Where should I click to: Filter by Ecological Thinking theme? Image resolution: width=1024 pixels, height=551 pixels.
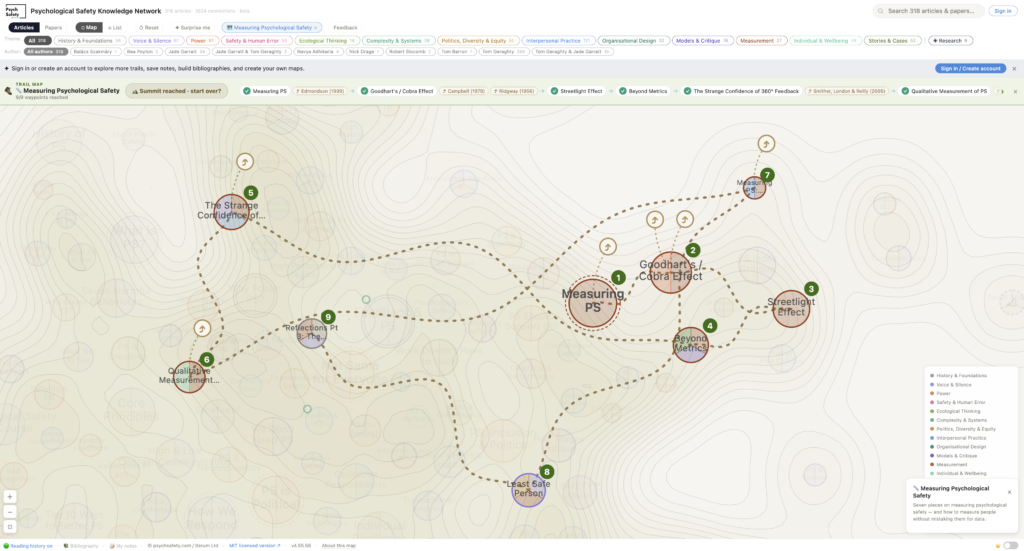(327, 40)
